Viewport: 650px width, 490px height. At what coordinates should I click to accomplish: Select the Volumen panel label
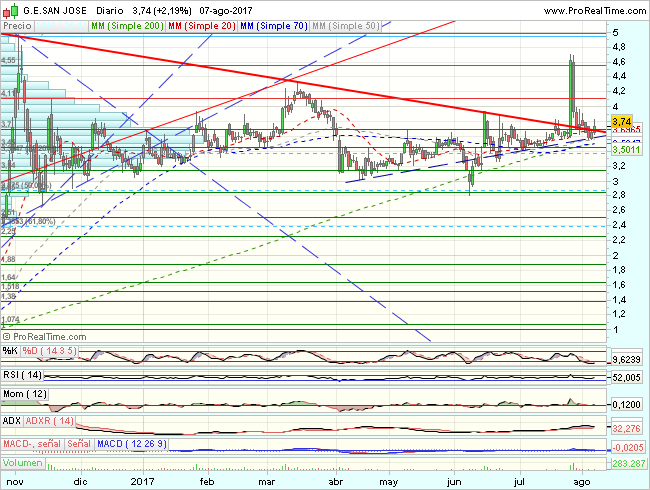tap(23, 464)
